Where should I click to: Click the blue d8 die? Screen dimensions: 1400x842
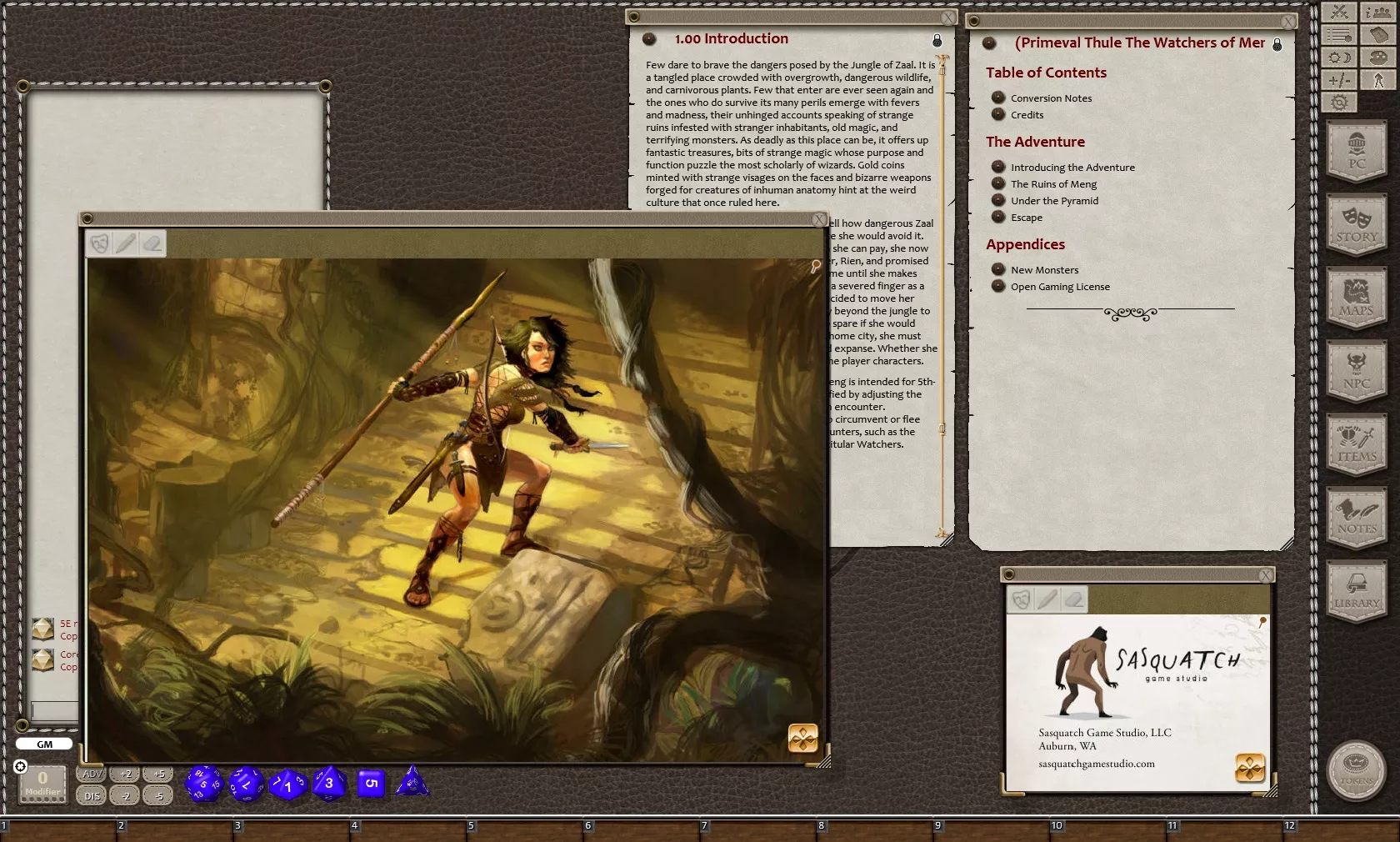(329, 783)
